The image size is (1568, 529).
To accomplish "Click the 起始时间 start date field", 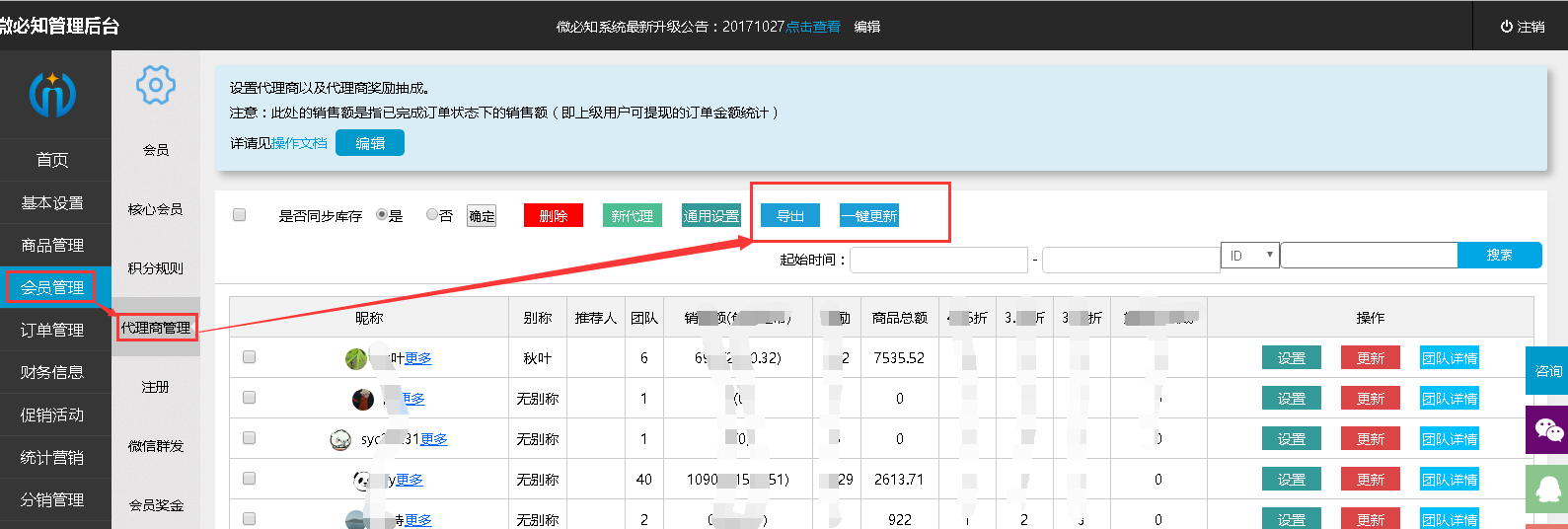I will pyautogui.click(x=938, y=260).
